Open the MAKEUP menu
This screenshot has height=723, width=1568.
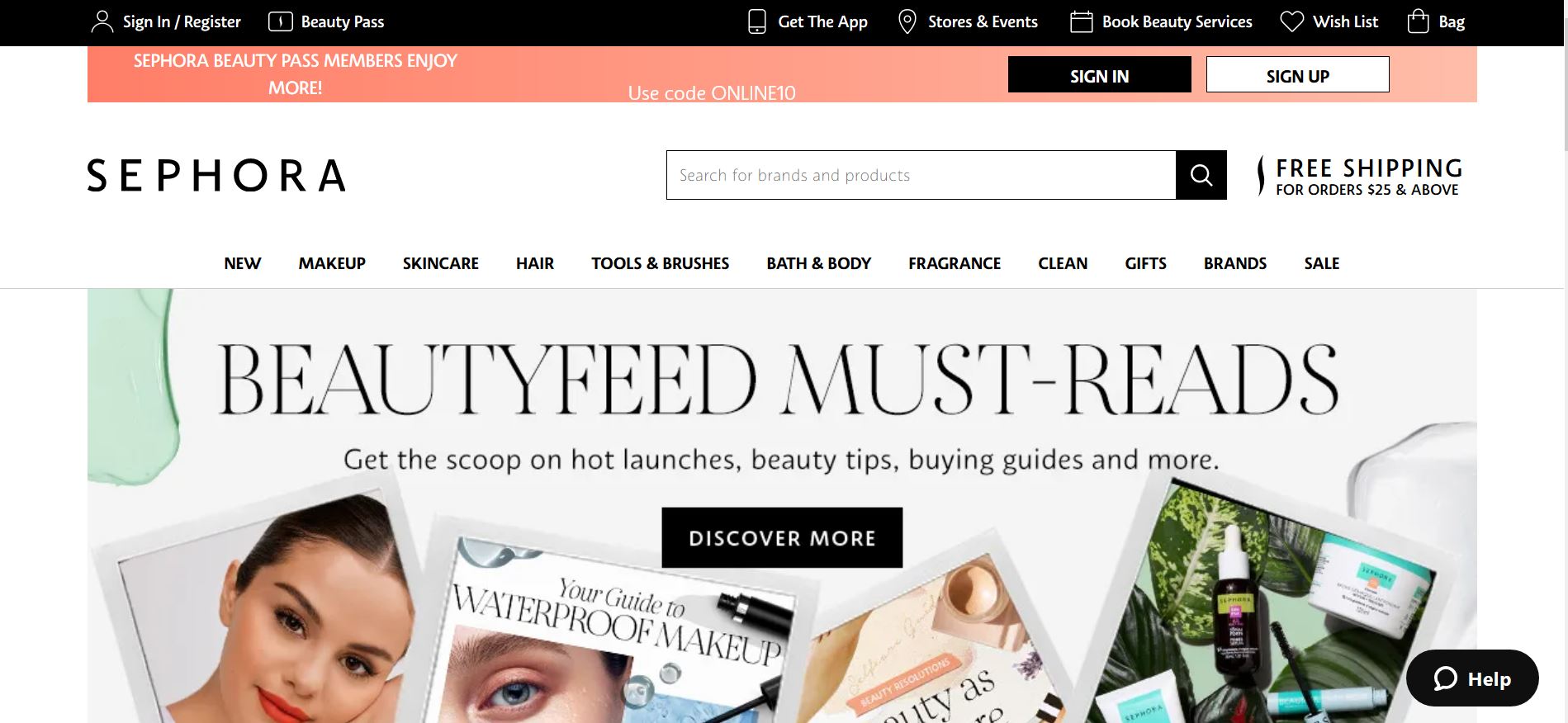click(x=332, y=263)
